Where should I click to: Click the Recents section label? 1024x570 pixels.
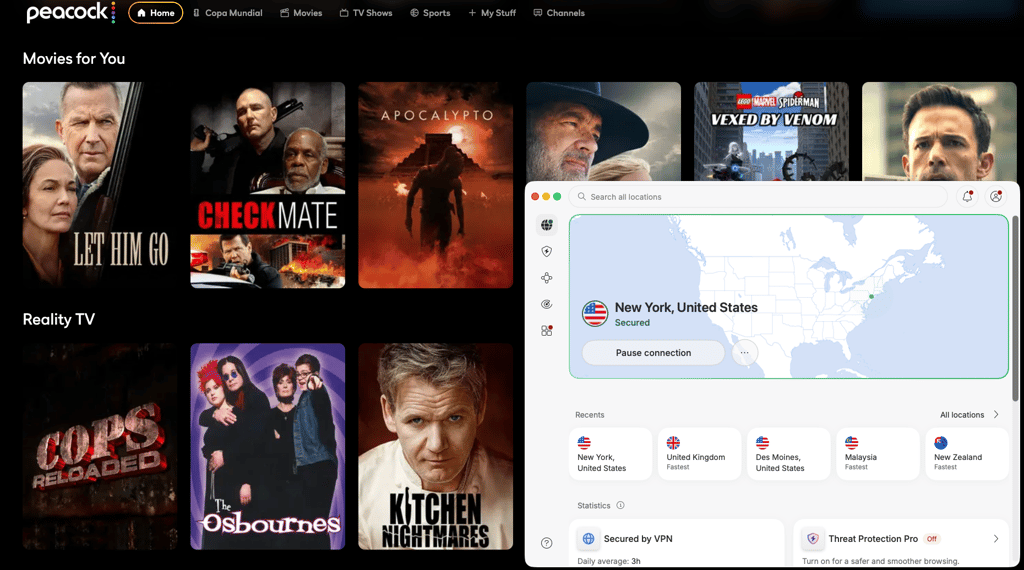pos(590,415)
